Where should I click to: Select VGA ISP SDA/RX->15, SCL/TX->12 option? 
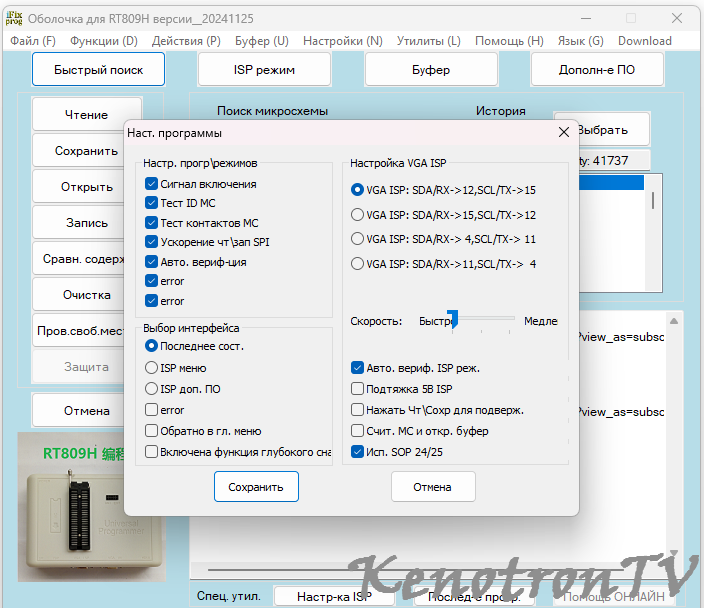(x=357, y=215)
